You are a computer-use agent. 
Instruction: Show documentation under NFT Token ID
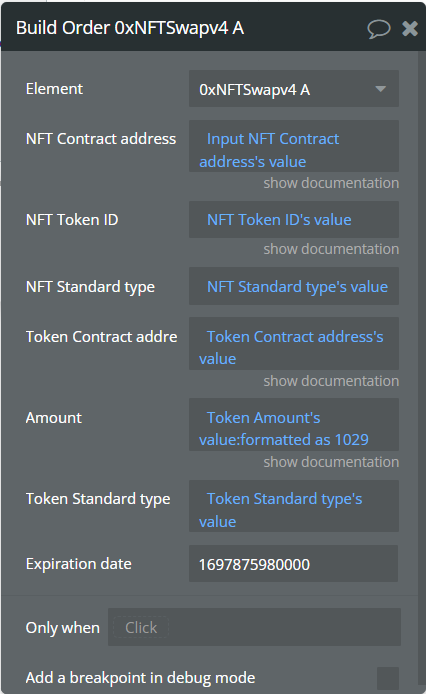tap(331, 249)
